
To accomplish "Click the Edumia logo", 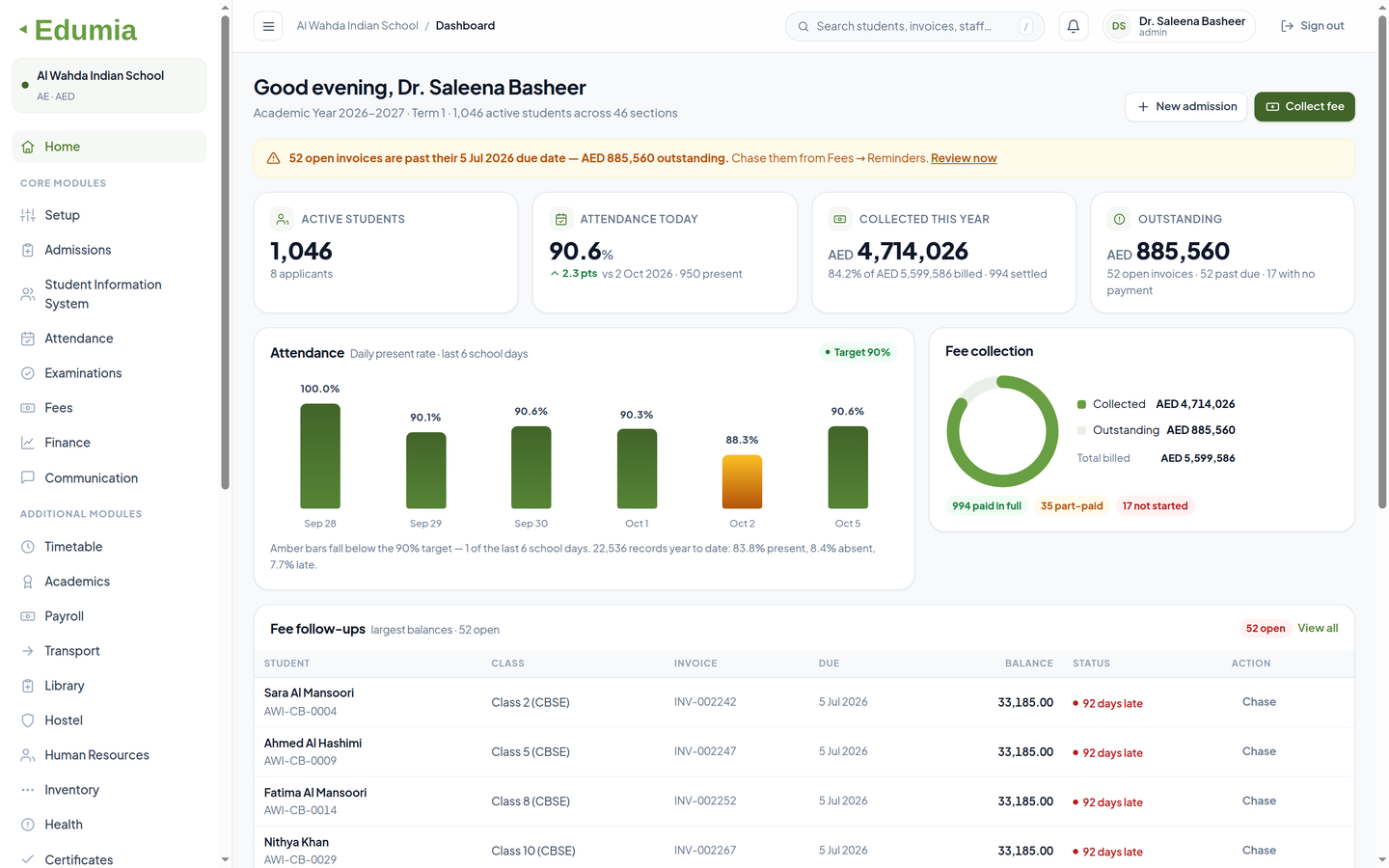I will coord(78,30).
